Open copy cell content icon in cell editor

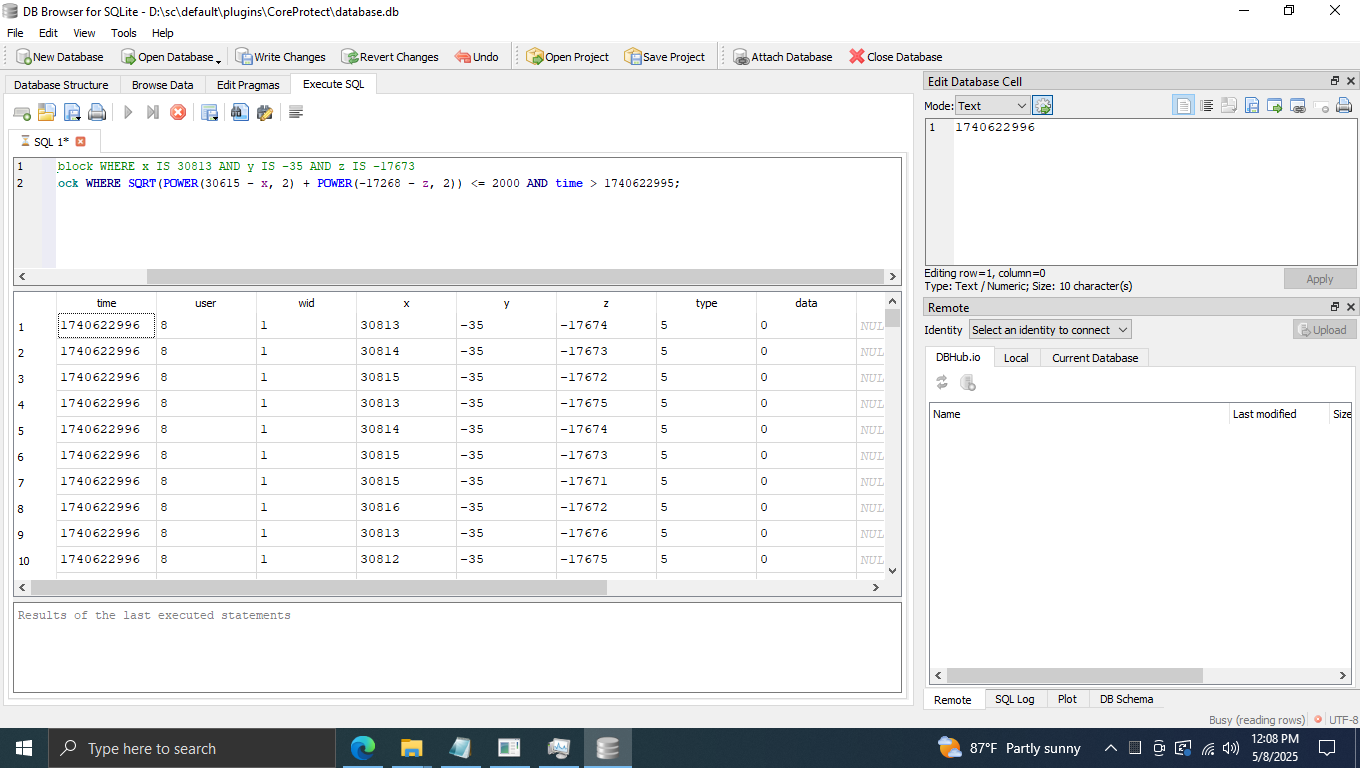[1229, 105]
